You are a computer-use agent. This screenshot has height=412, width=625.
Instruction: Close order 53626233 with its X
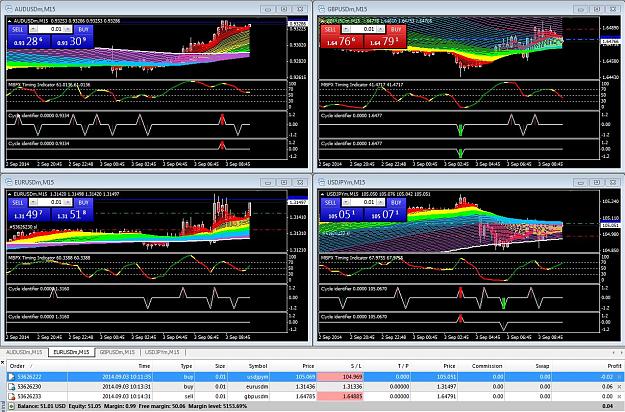point(619,396)
